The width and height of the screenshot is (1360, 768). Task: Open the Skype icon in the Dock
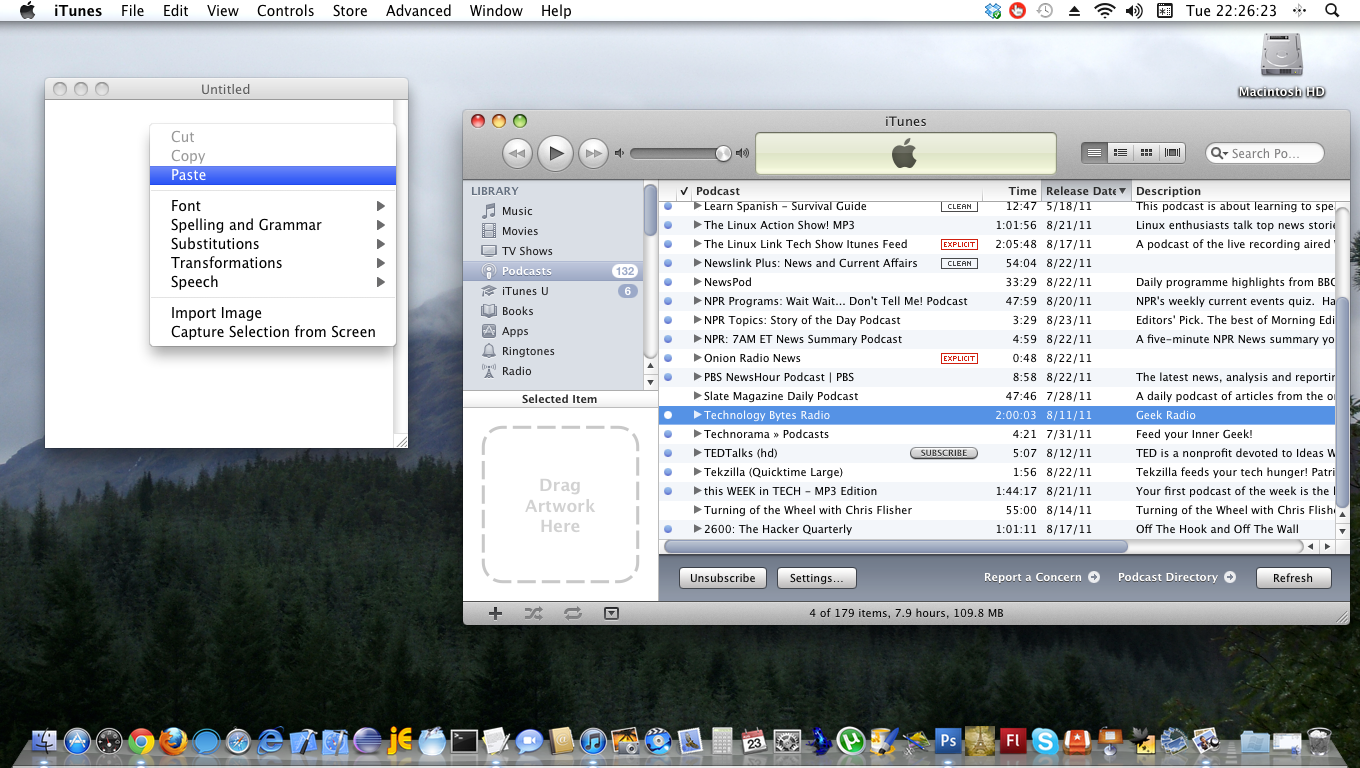tap(1045, 741)
